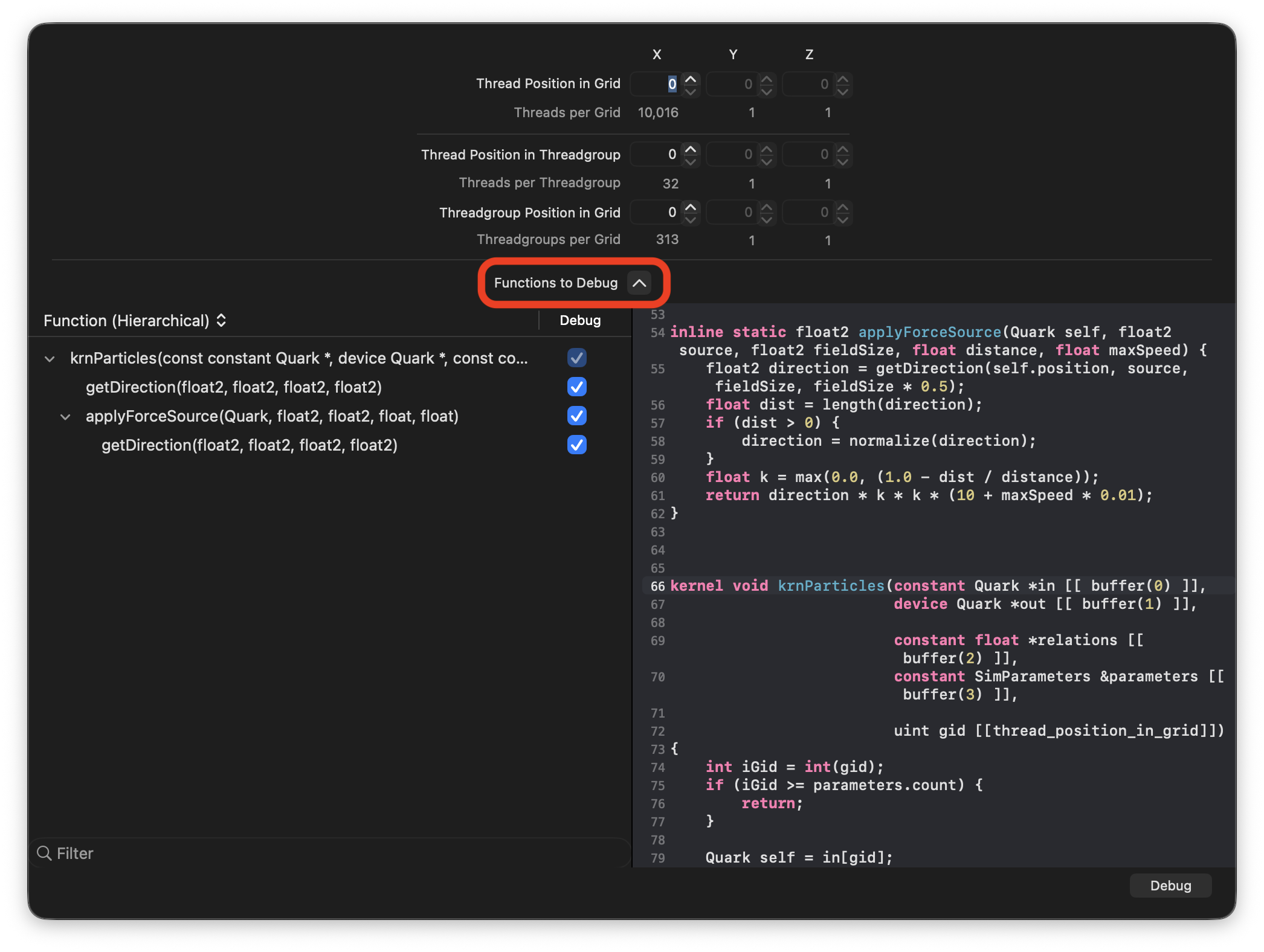Increment Thread Position in Grid X stepper
Screen dimensions: 1264x952
(691, 79)
